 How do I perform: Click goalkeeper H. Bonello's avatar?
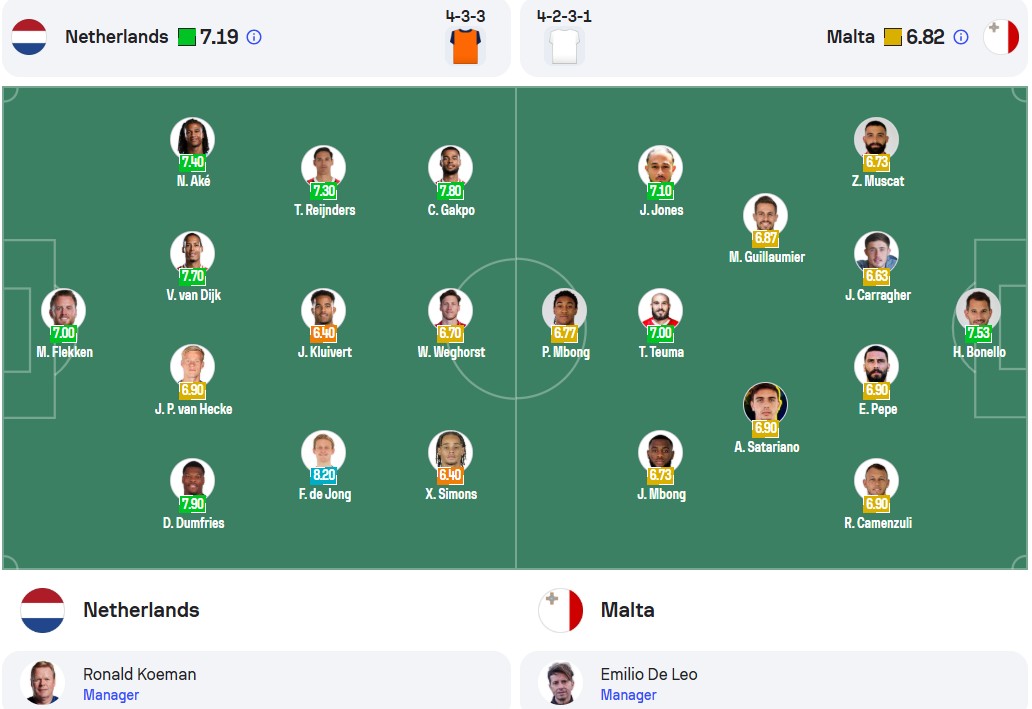978,310
